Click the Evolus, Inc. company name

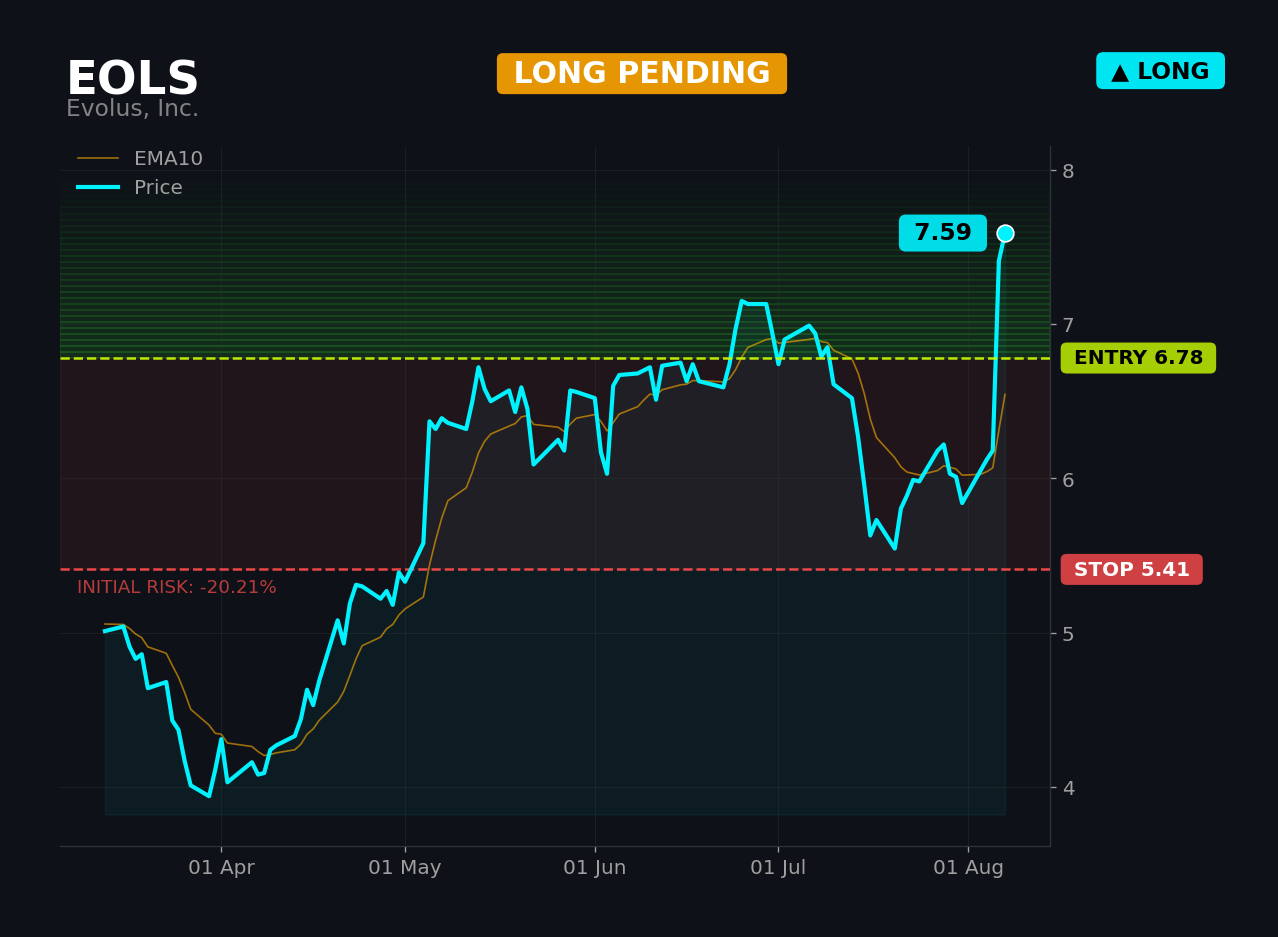132,109
